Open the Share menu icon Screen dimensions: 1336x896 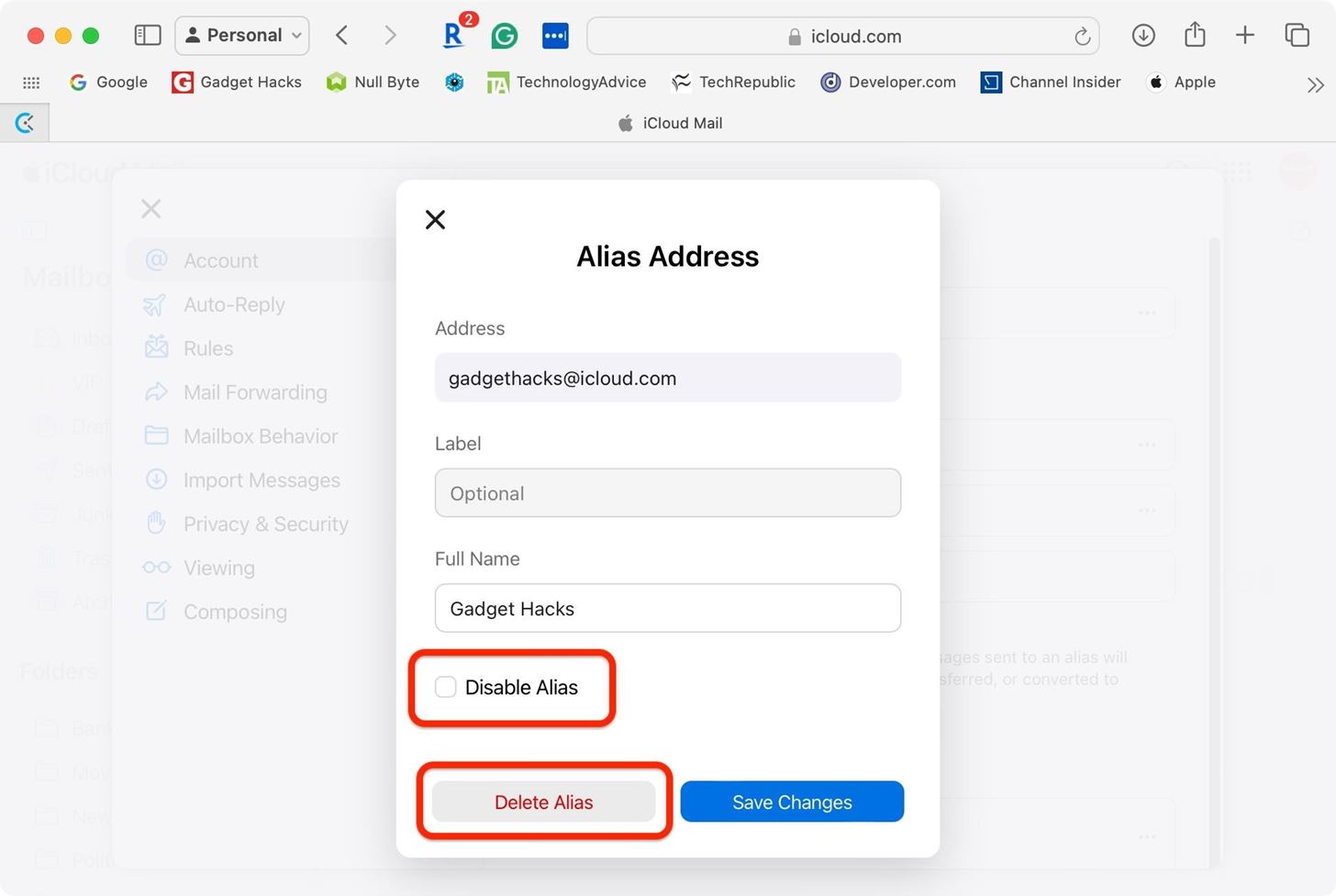(1195, 35)
